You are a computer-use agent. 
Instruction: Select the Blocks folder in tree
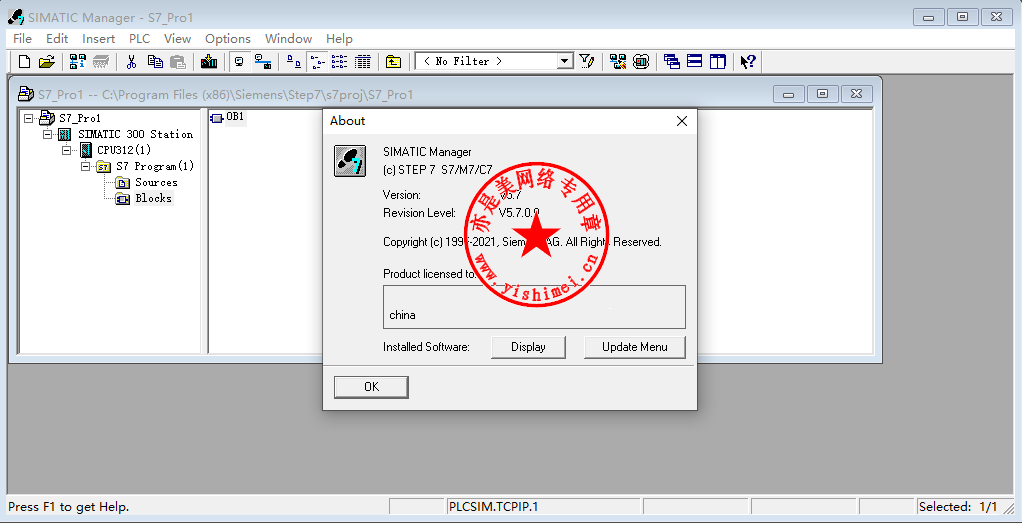coord(153,198)
